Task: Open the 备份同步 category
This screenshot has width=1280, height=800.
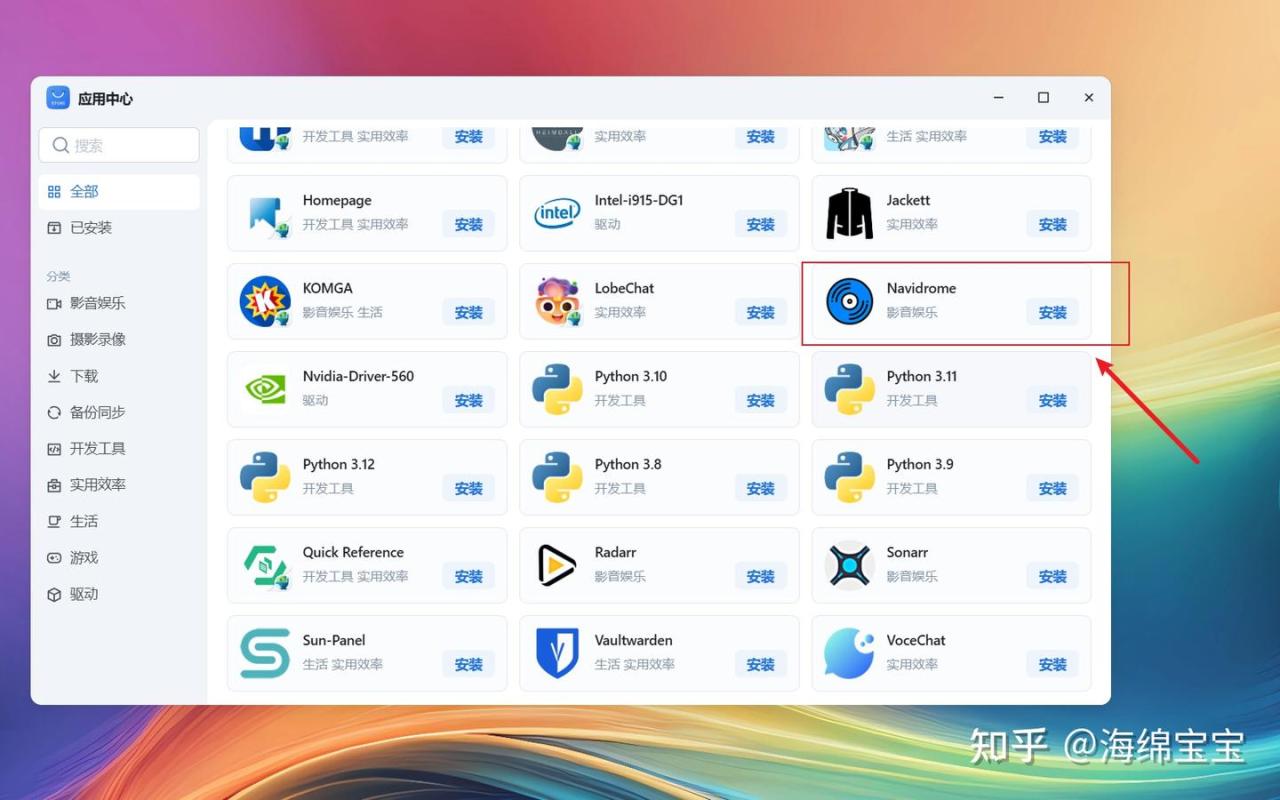Action: pyautogui.click(x=119, y=412)
